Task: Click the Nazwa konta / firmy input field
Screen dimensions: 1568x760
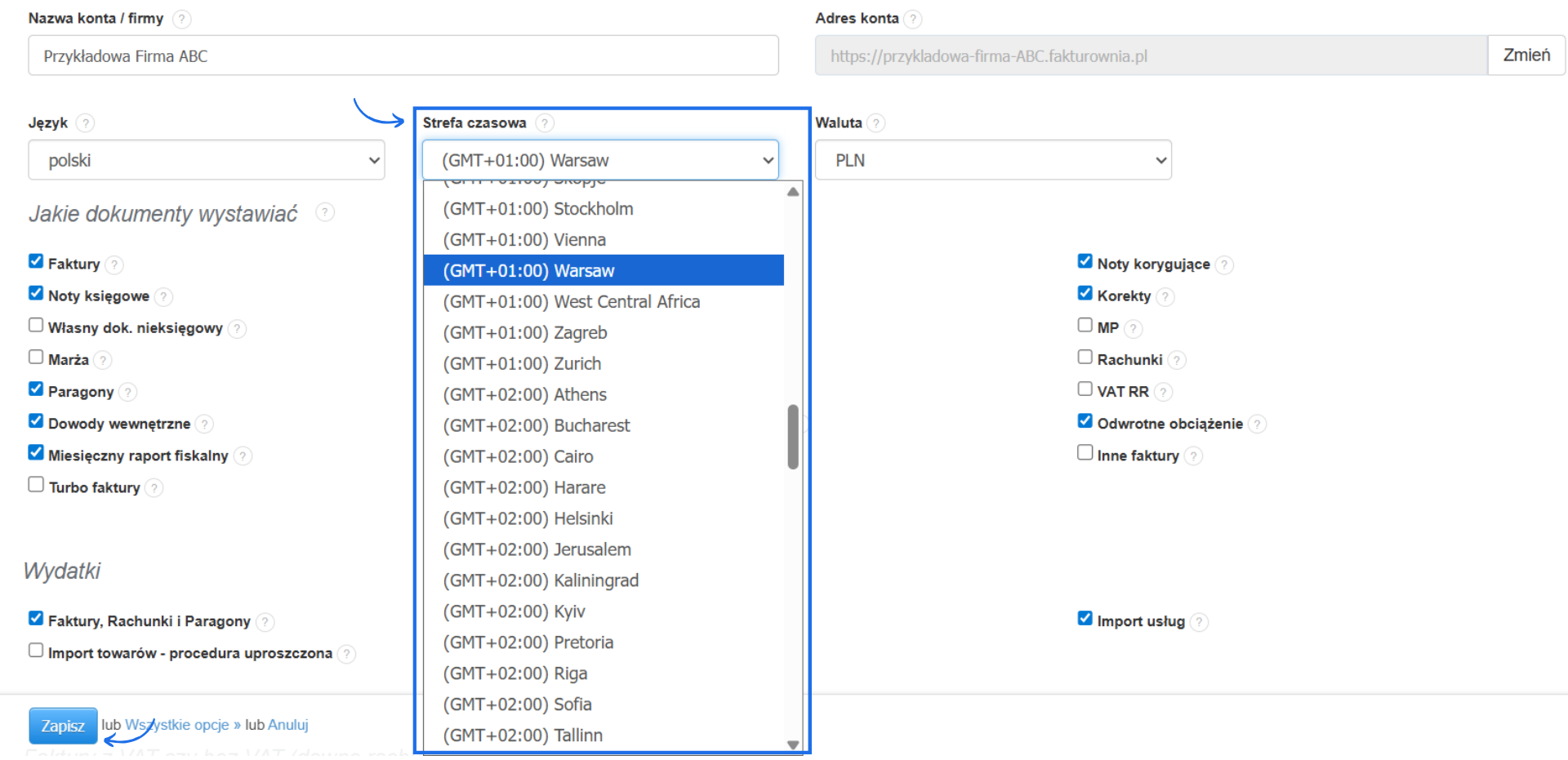Action: click(403, 56)
